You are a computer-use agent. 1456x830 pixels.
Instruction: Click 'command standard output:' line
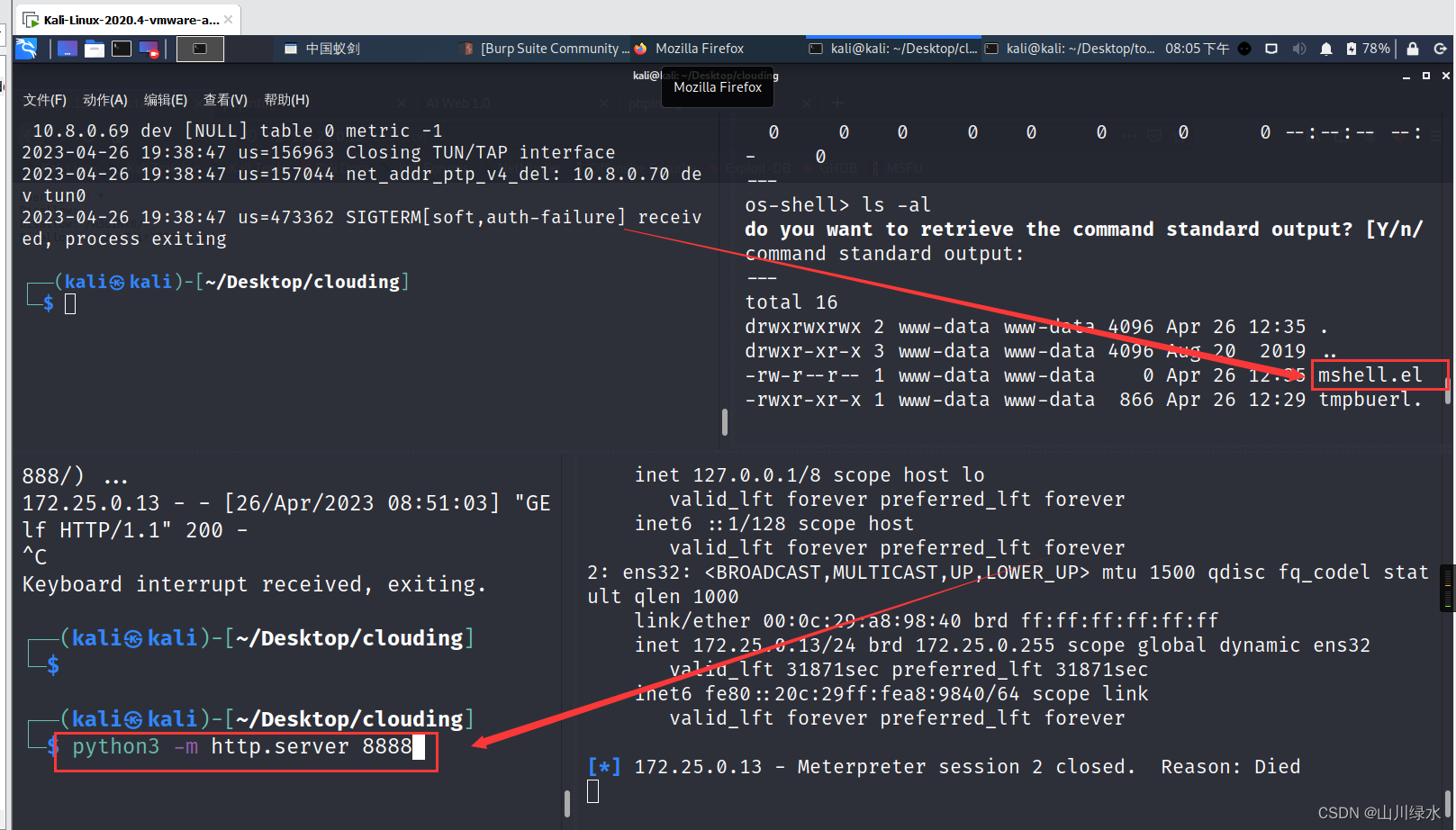[x=884, y=253]
